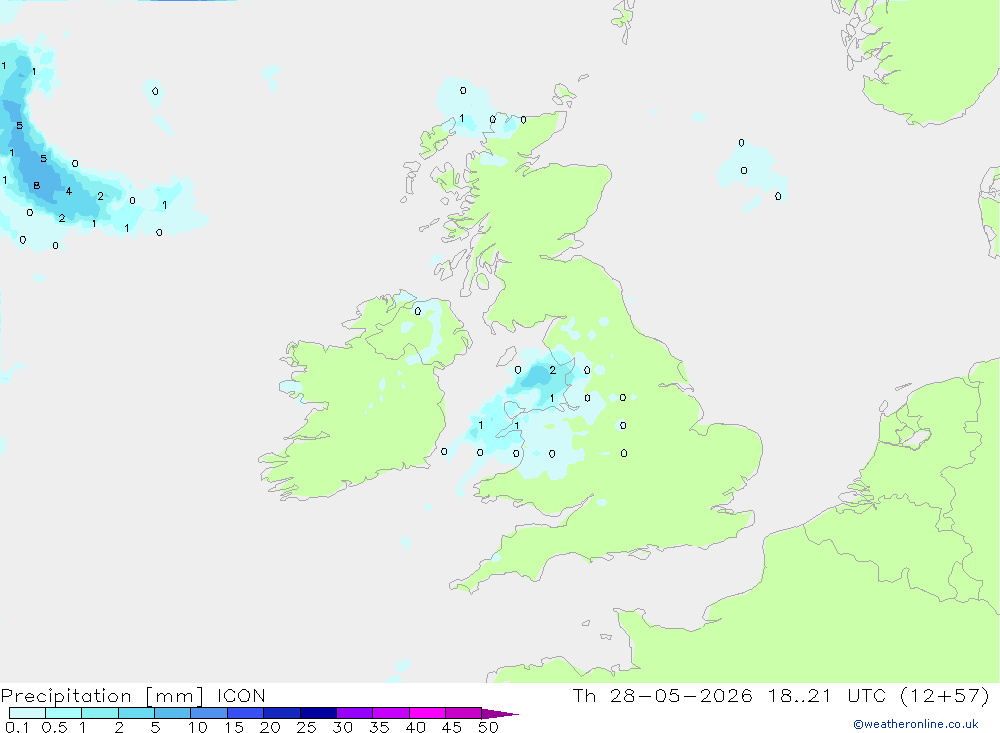
Task: Click the 'ICON' model name label
Action: click(241, 695)
